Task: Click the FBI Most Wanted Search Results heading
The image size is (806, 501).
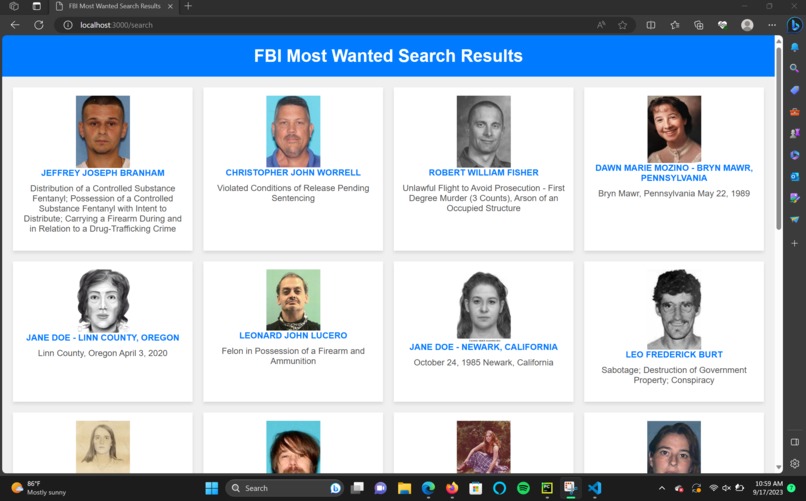Action: (x=388, y=55)
